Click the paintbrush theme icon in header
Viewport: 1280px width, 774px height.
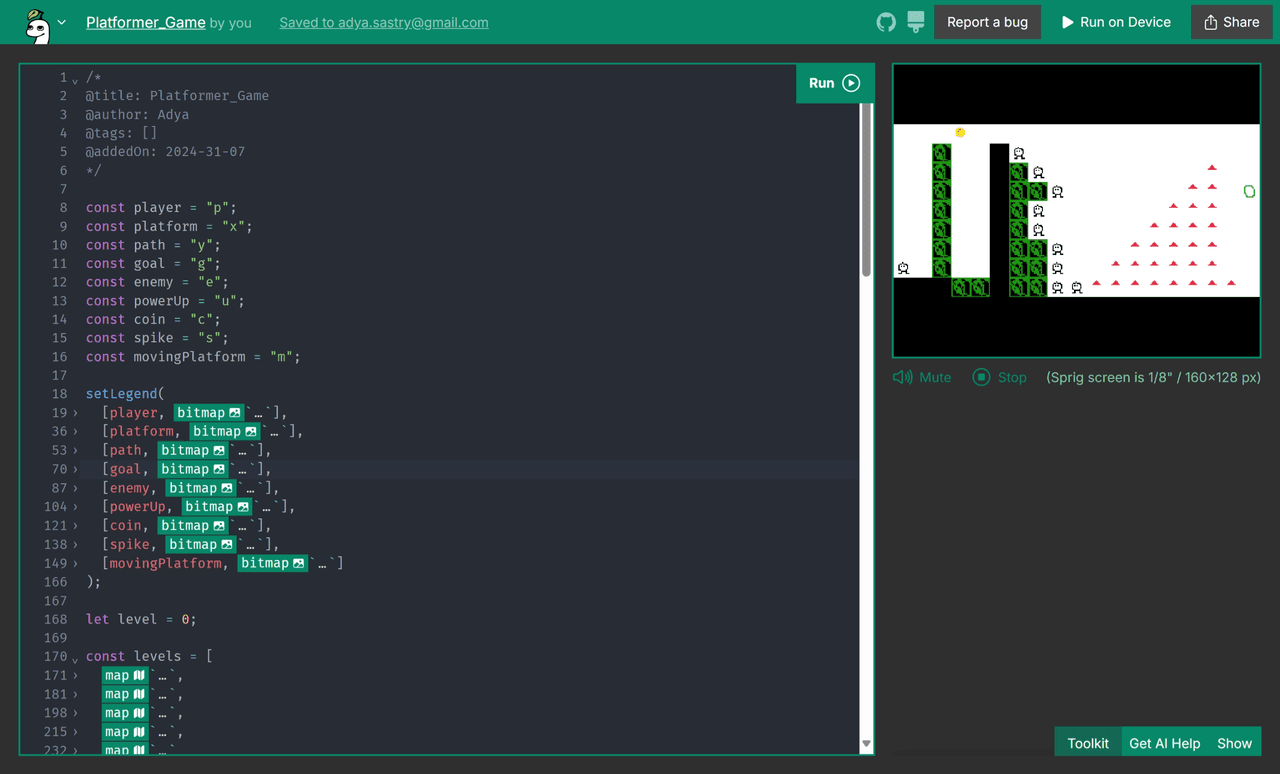point(916,22)
